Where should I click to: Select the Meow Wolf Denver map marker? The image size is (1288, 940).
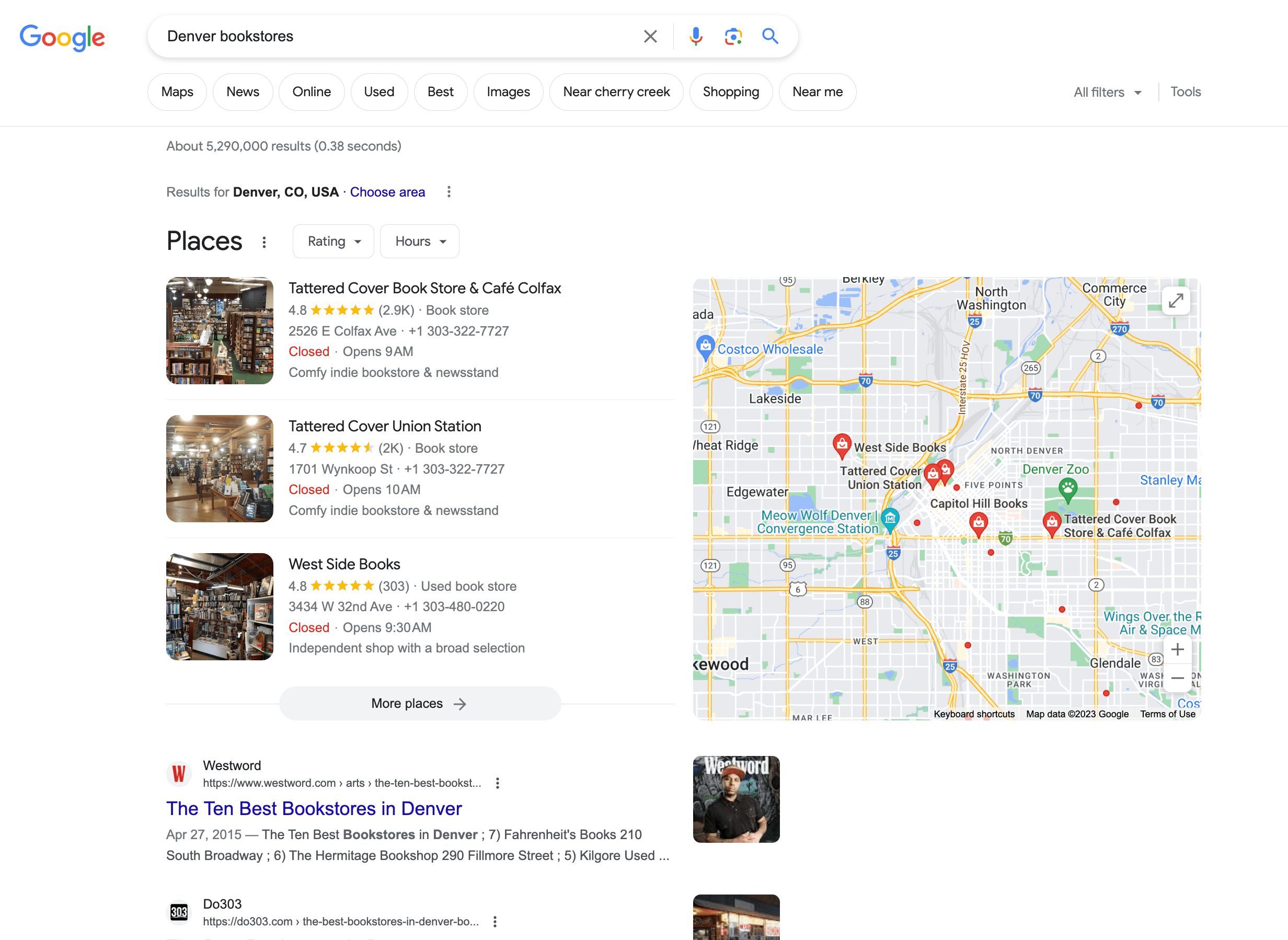tap(890, 520)
